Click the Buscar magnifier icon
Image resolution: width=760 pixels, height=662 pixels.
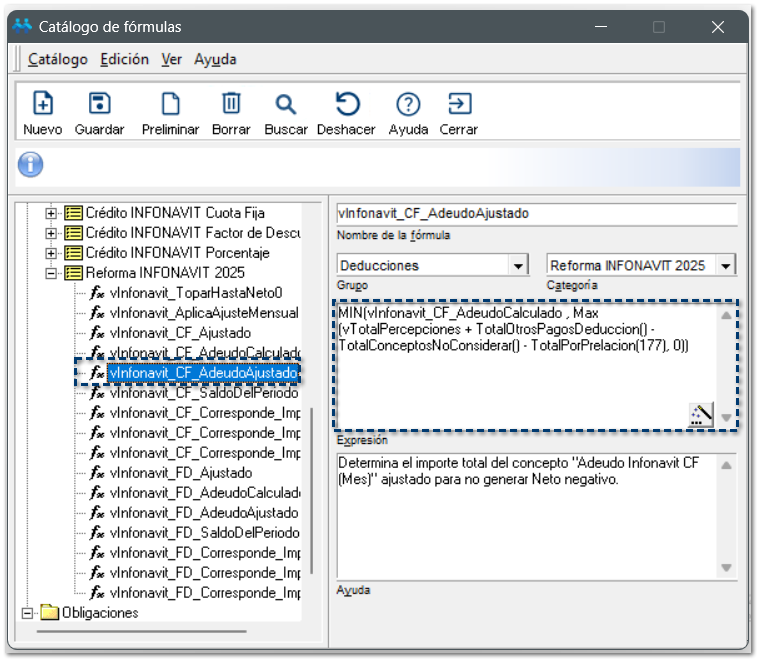point(286,105)
